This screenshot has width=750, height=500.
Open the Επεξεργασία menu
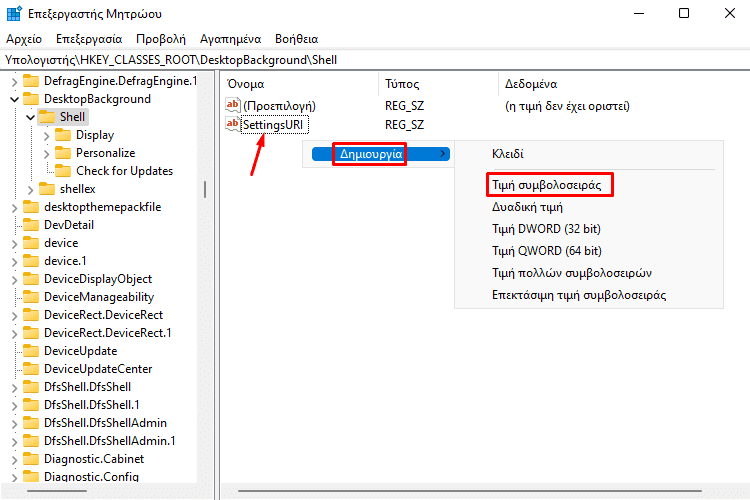pyautogui.click(x=89, y=39)
